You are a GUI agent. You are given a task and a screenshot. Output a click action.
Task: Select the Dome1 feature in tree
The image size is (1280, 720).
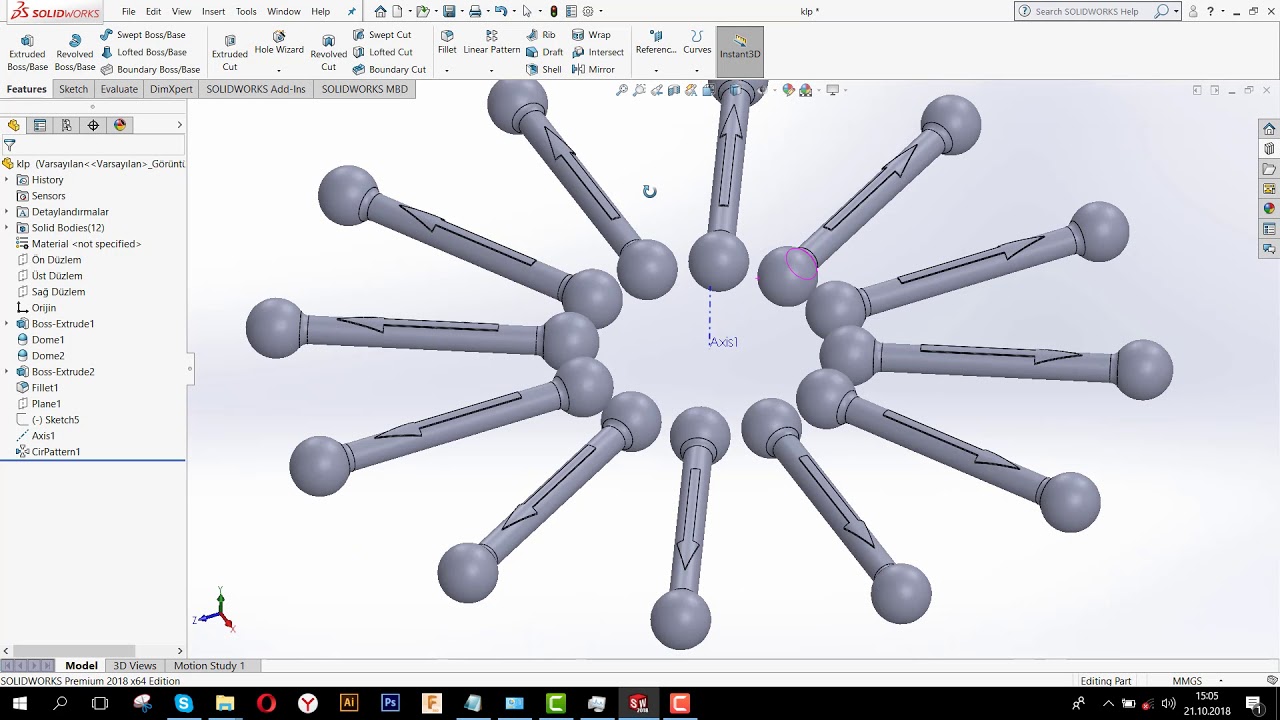(x=48, y=340)
